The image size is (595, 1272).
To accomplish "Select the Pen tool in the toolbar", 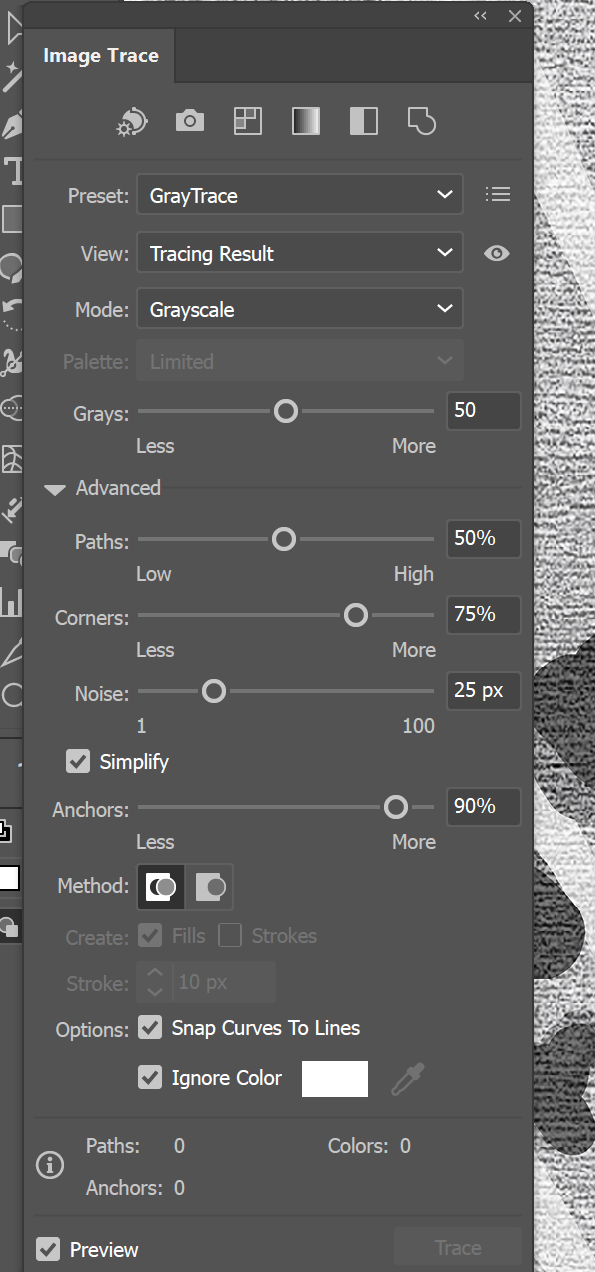I will point(13,124).
